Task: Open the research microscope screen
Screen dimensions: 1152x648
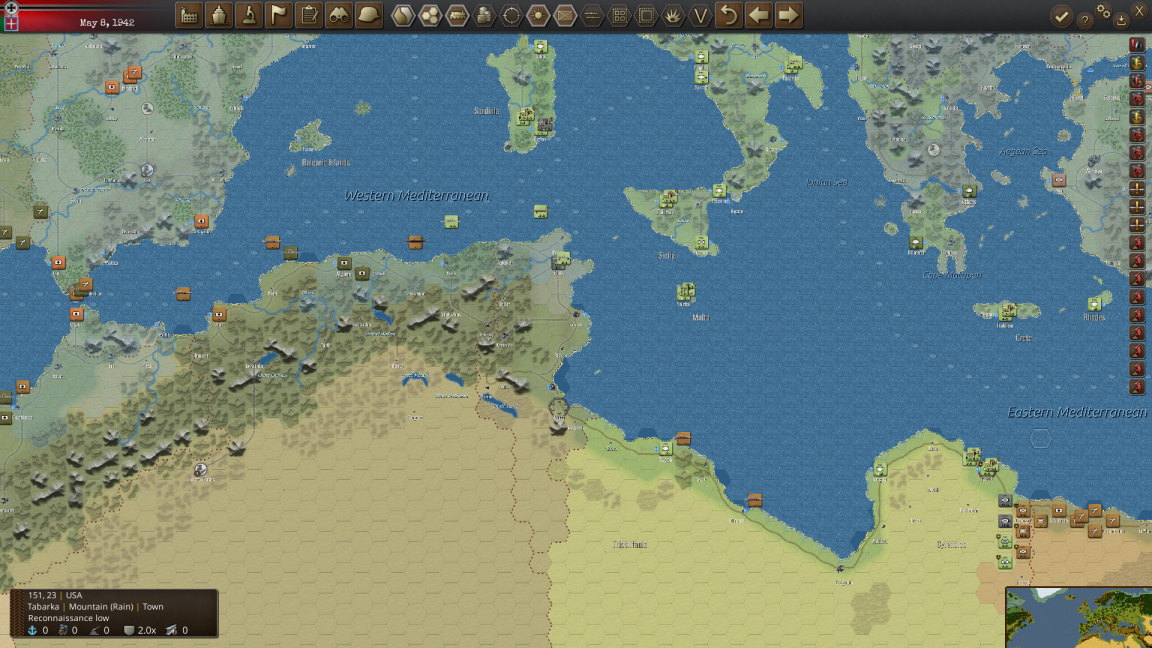Action: pyautogui.click(x=249, y=15)
